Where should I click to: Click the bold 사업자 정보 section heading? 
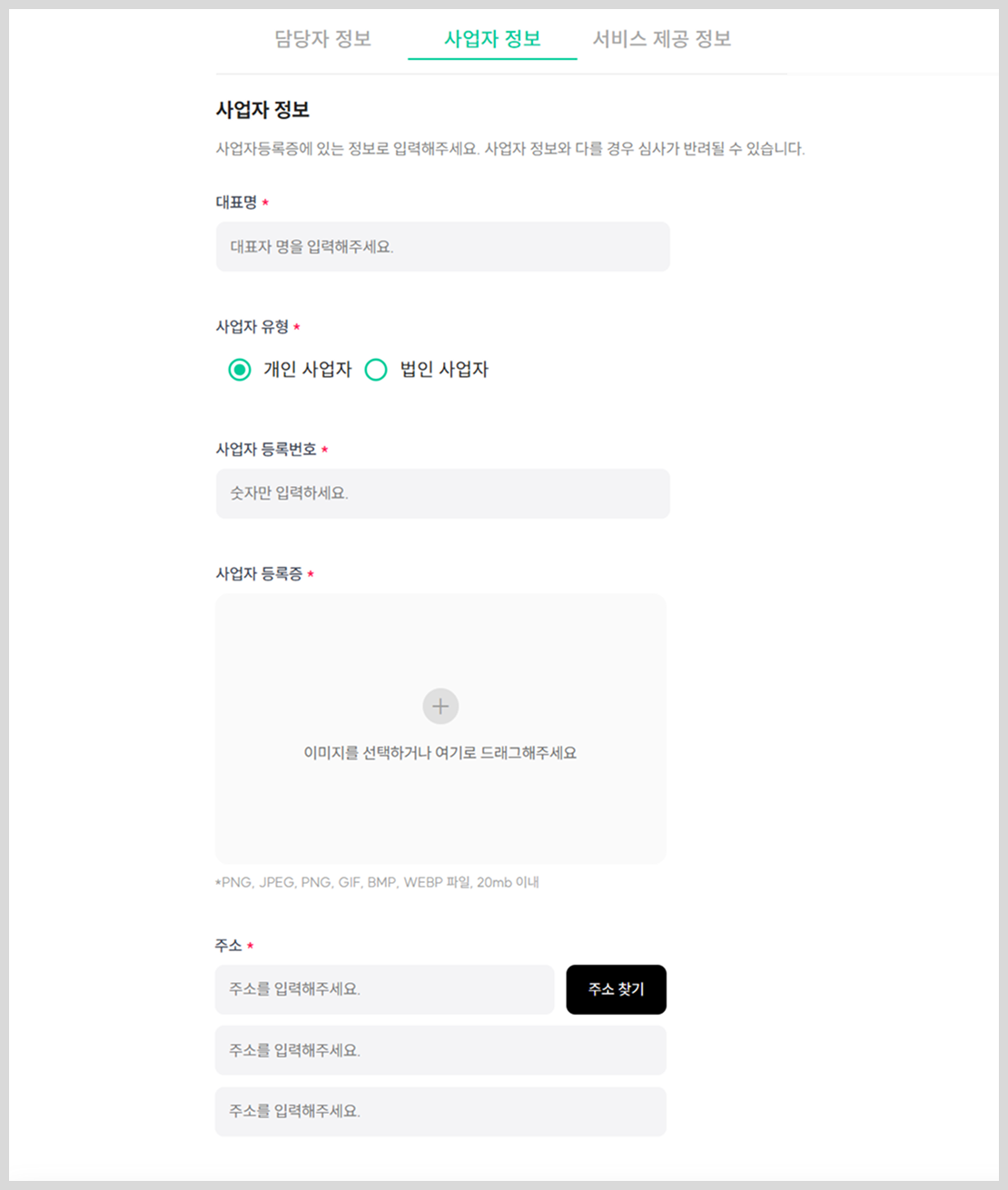(262, 110)
